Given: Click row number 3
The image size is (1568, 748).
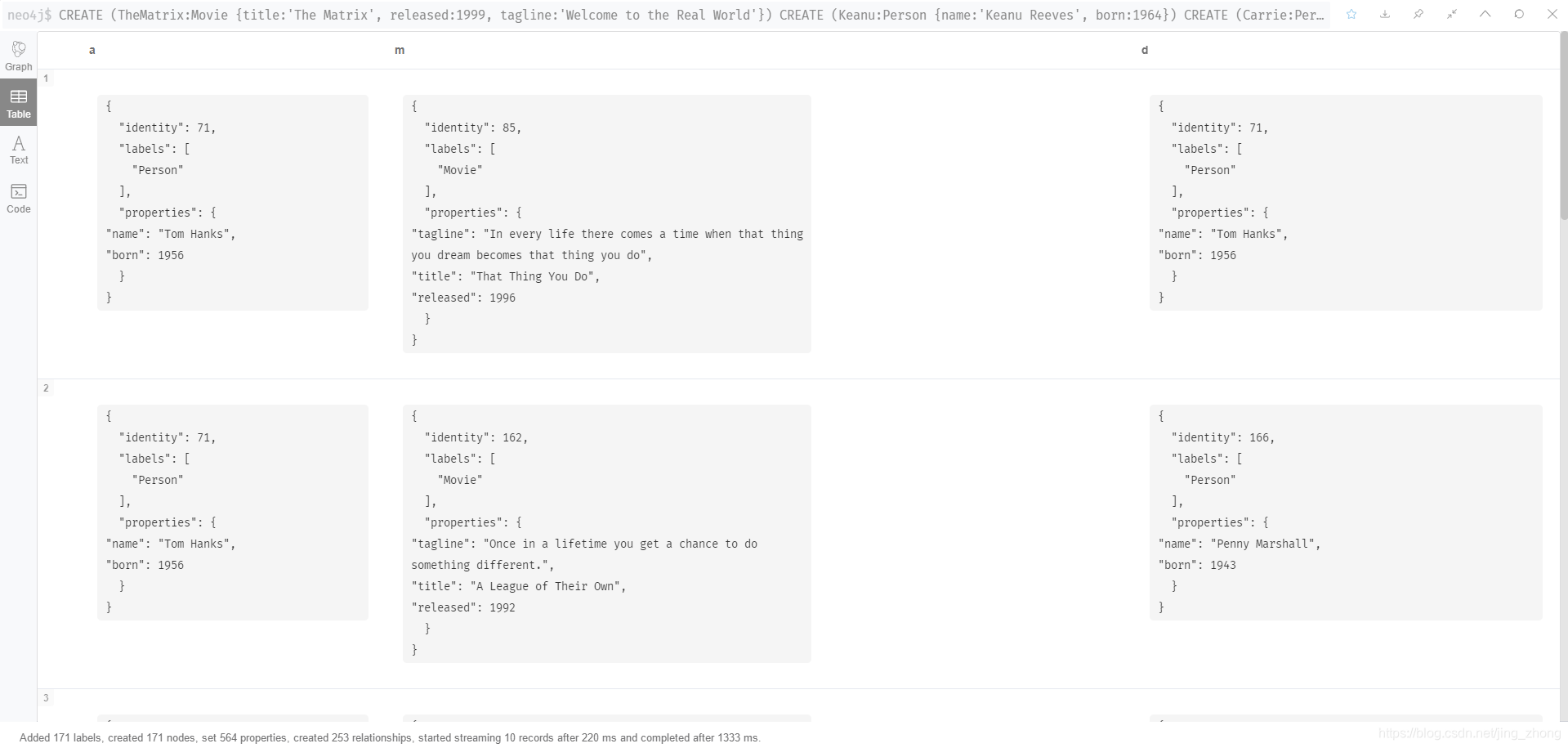Looking at the screenshot, I should 46,698.
